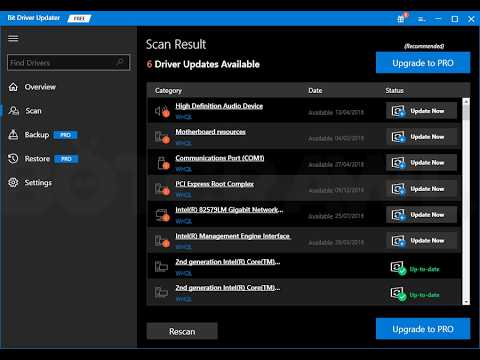Open the Backup section
480x360 pixels.
(37, 135)
